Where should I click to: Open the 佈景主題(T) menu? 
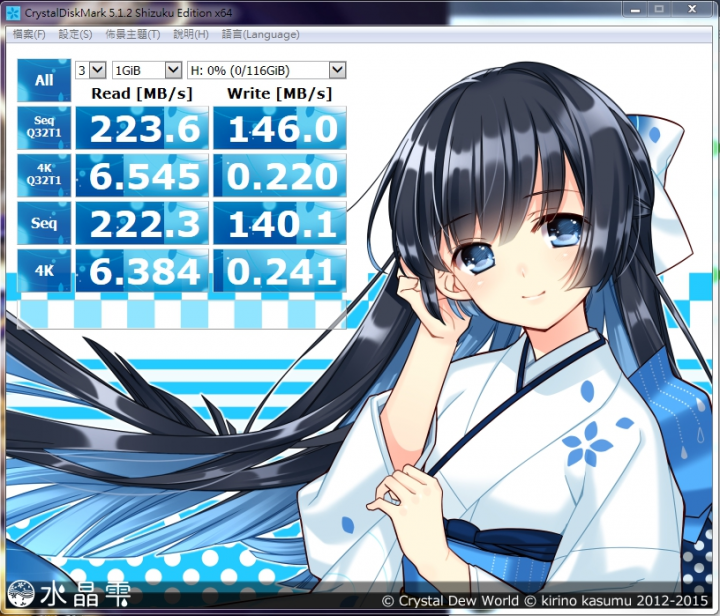click(133, 34)
